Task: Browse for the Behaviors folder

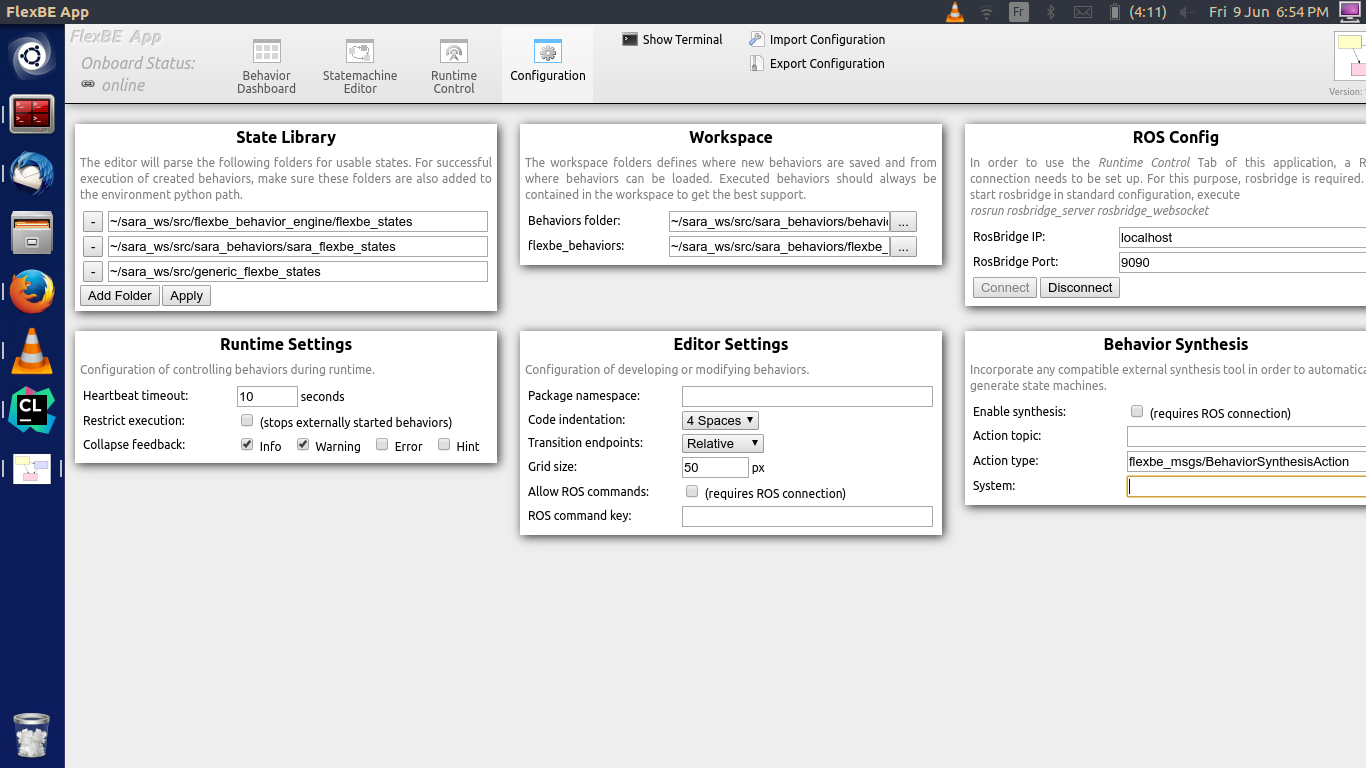Action: (x=903, y=222)
